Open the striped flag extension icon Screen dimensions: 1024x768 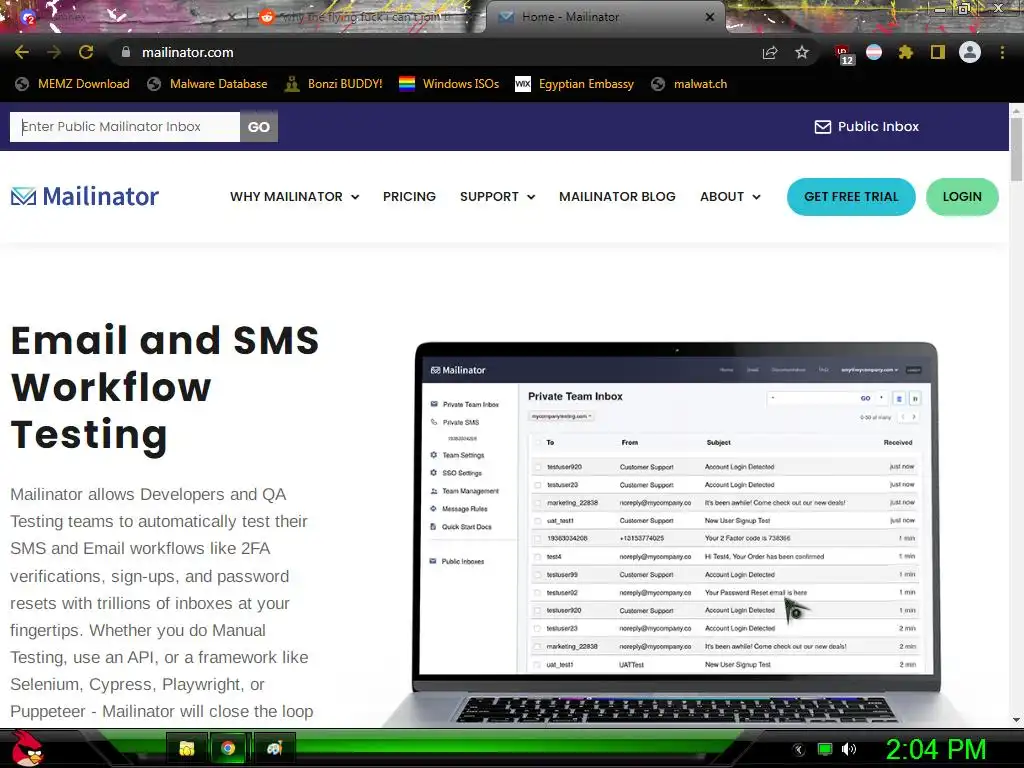pos(874,52)
